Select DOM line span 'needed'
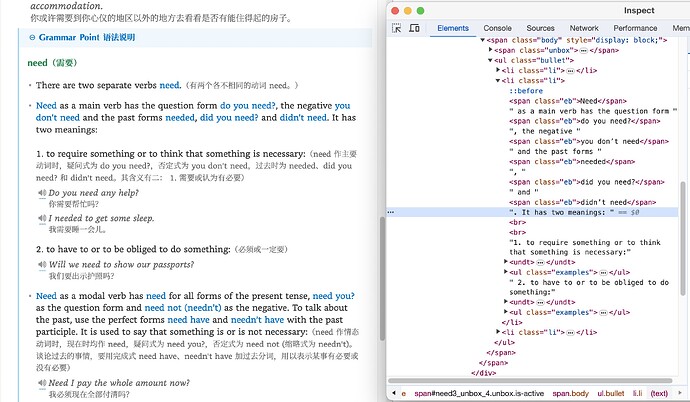 [572, 161]
